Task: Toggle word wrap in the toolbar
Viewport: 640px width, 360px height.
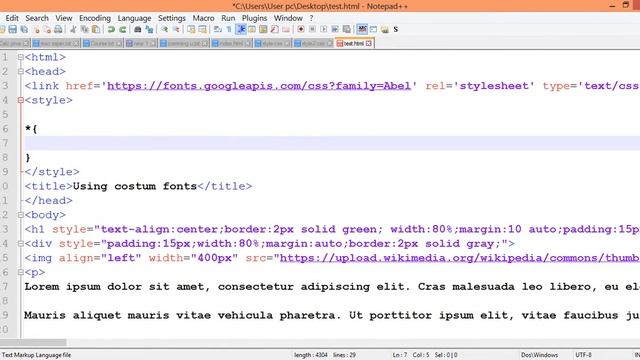Action: tap(218, 29)
